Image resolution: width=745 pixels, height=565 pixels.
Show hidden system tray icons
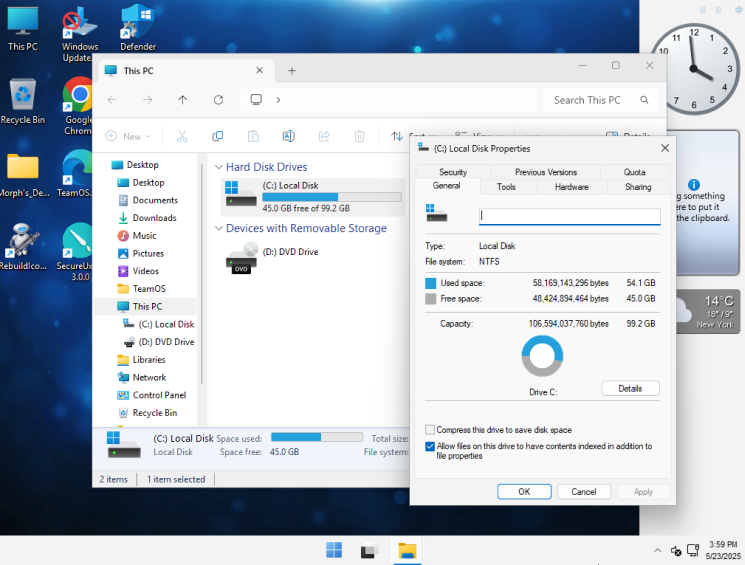point(658,550)
